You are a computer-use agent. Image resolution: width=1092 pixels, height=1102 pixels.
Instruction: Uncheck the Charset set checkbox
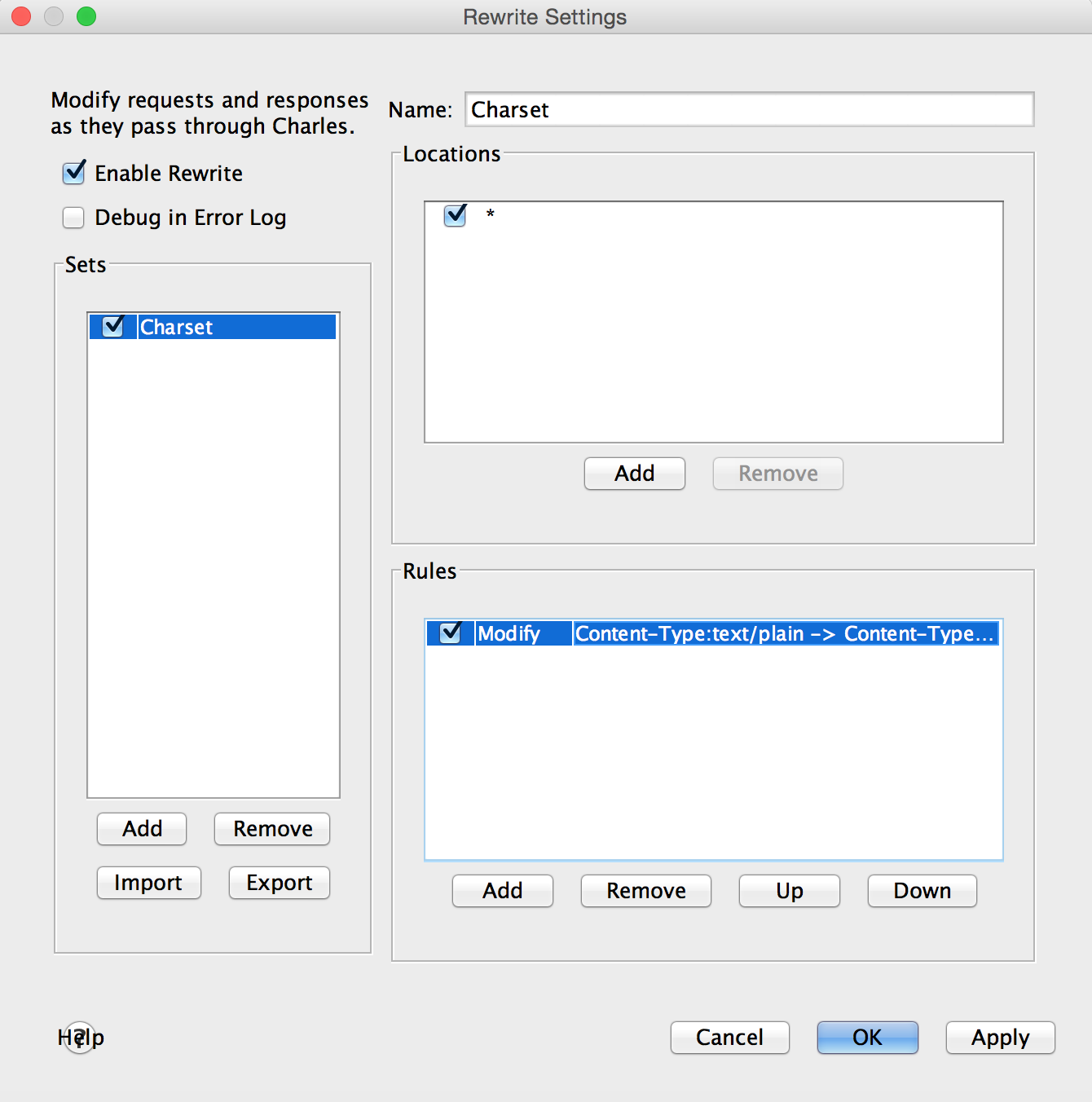click(x=113, y=327)
